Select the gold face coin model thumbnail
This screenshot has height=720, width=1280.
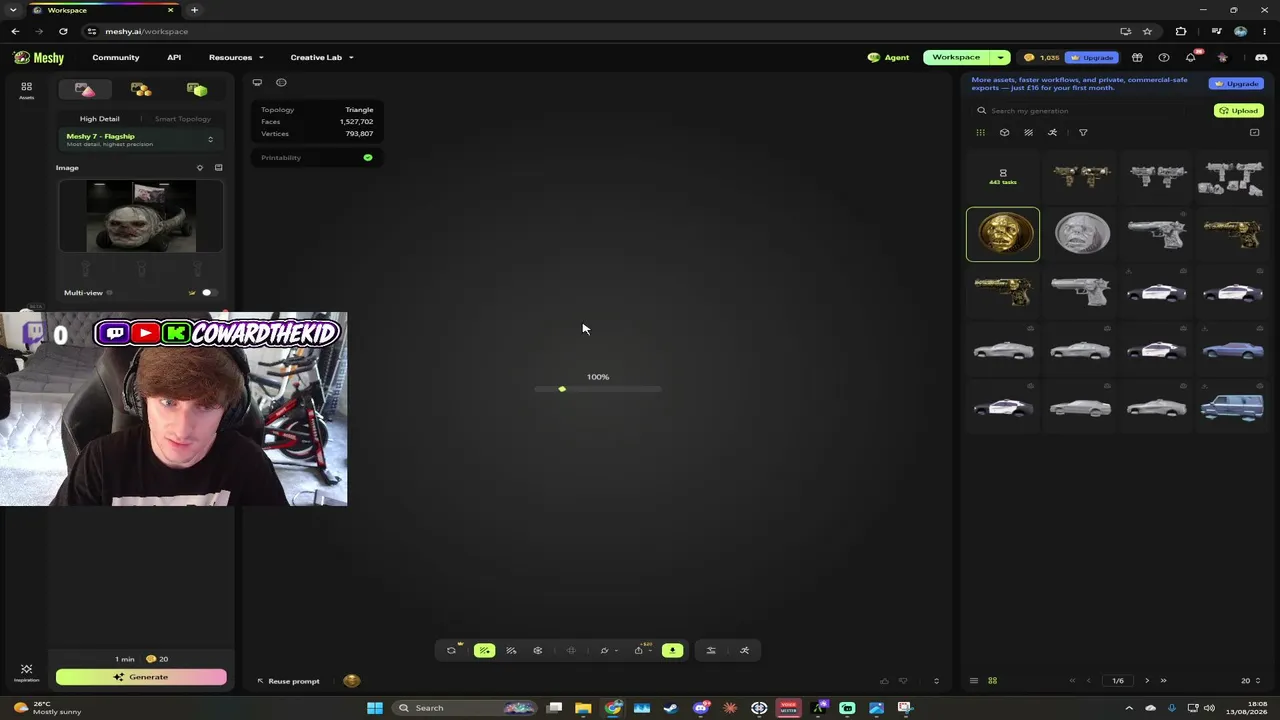1003,234
